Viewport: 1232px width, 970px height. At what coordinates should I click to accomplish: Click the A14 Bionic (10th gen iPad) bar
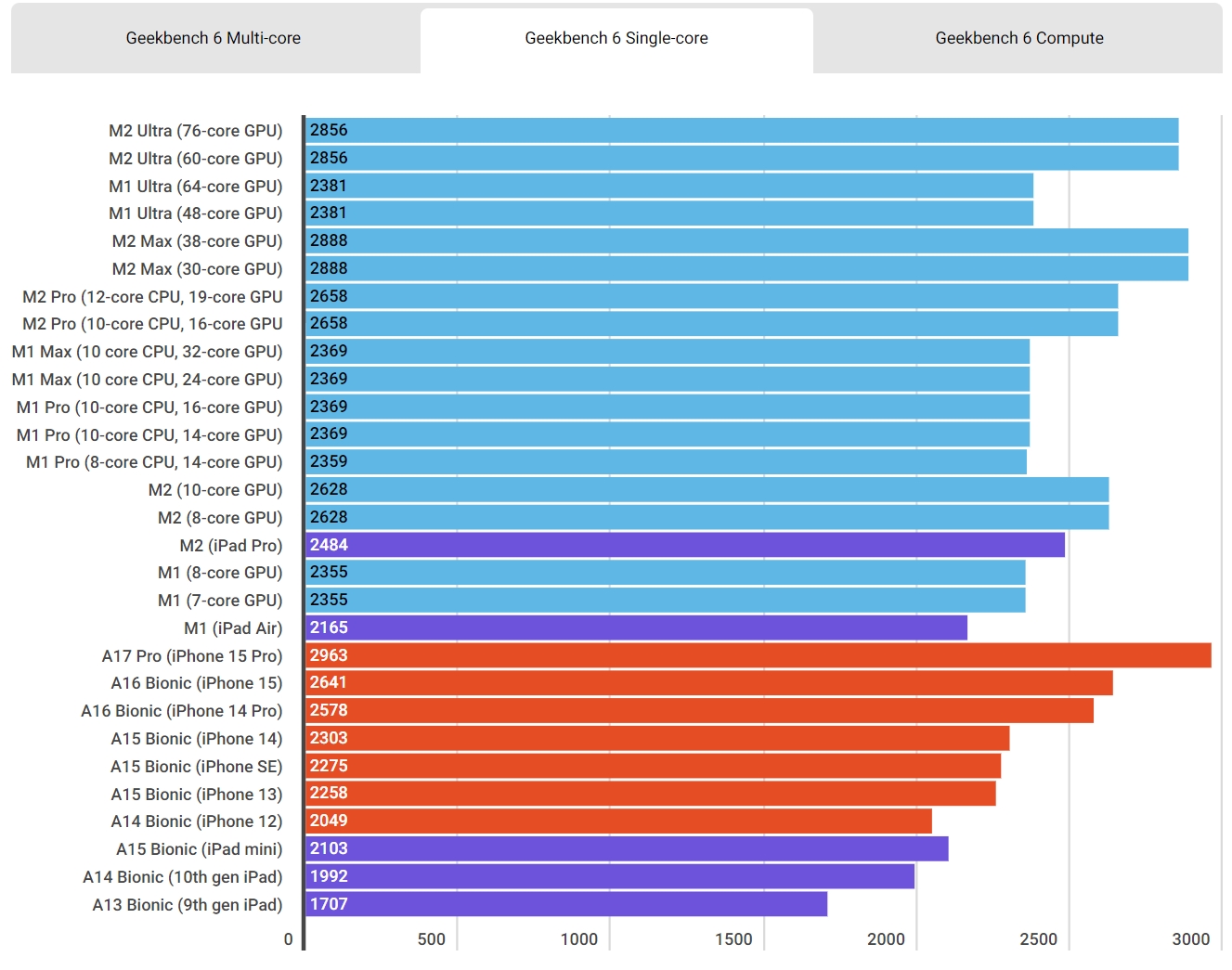[610, 876]
